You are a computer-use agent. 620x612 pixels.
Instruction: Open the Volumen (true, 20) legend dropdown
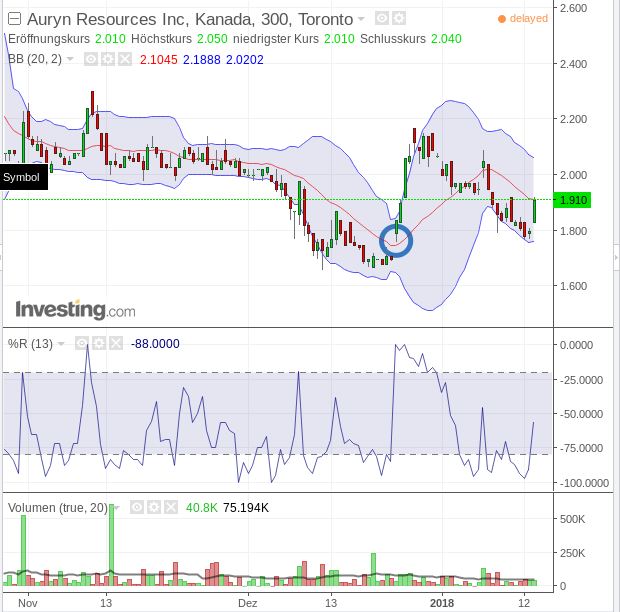click(x=116, y=508)
